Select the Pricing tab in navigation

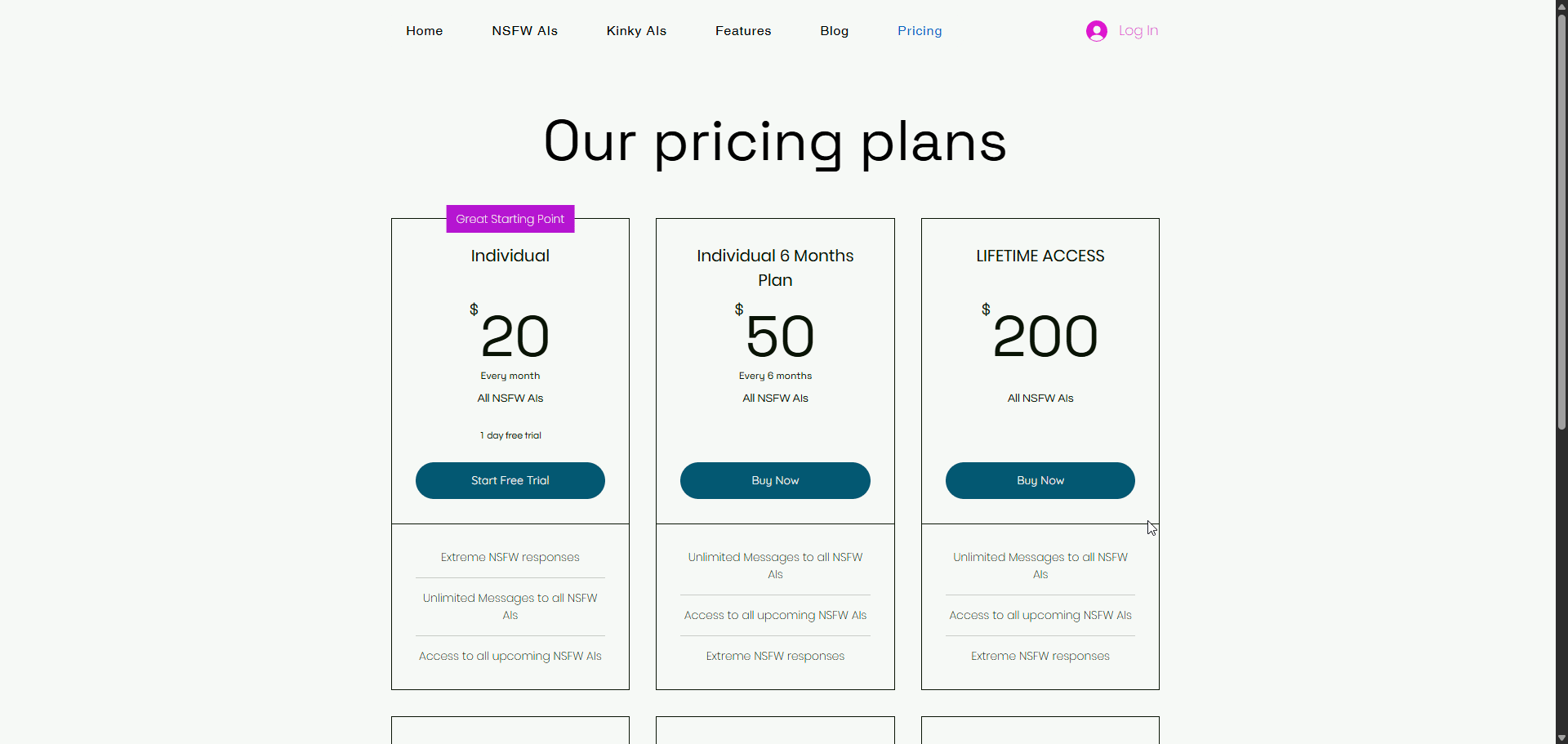tap(919, 30)
